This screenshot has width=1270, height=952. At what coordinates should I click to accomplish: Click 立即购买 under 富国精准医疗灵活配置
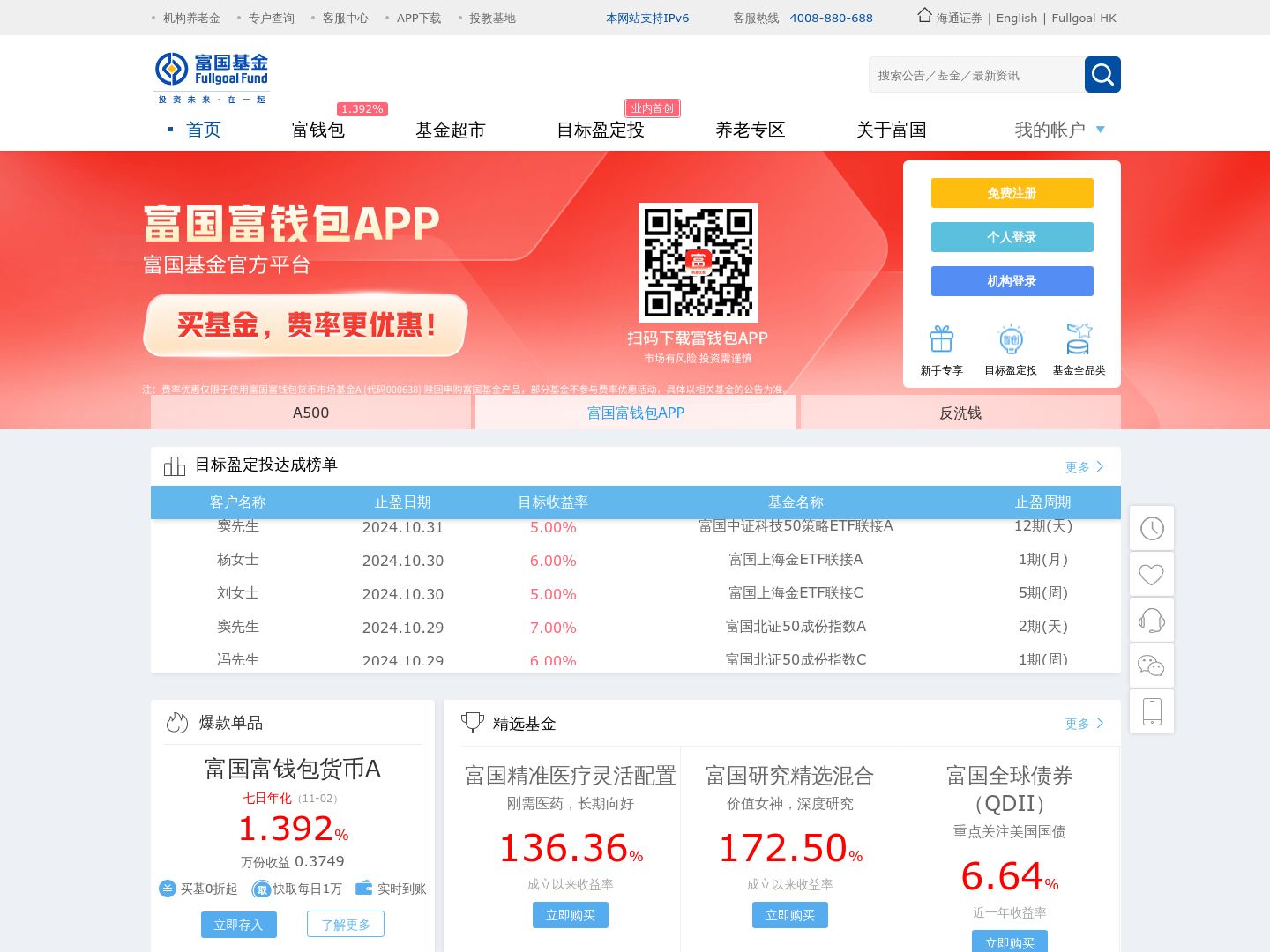[571, 915]
